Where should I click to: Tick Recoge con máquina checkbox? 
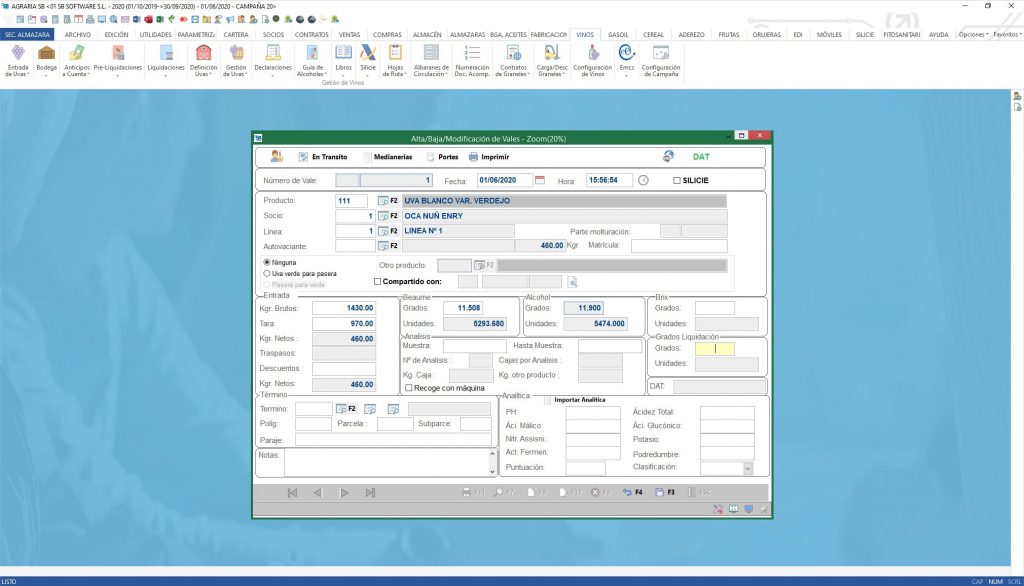tap(408, 387)
